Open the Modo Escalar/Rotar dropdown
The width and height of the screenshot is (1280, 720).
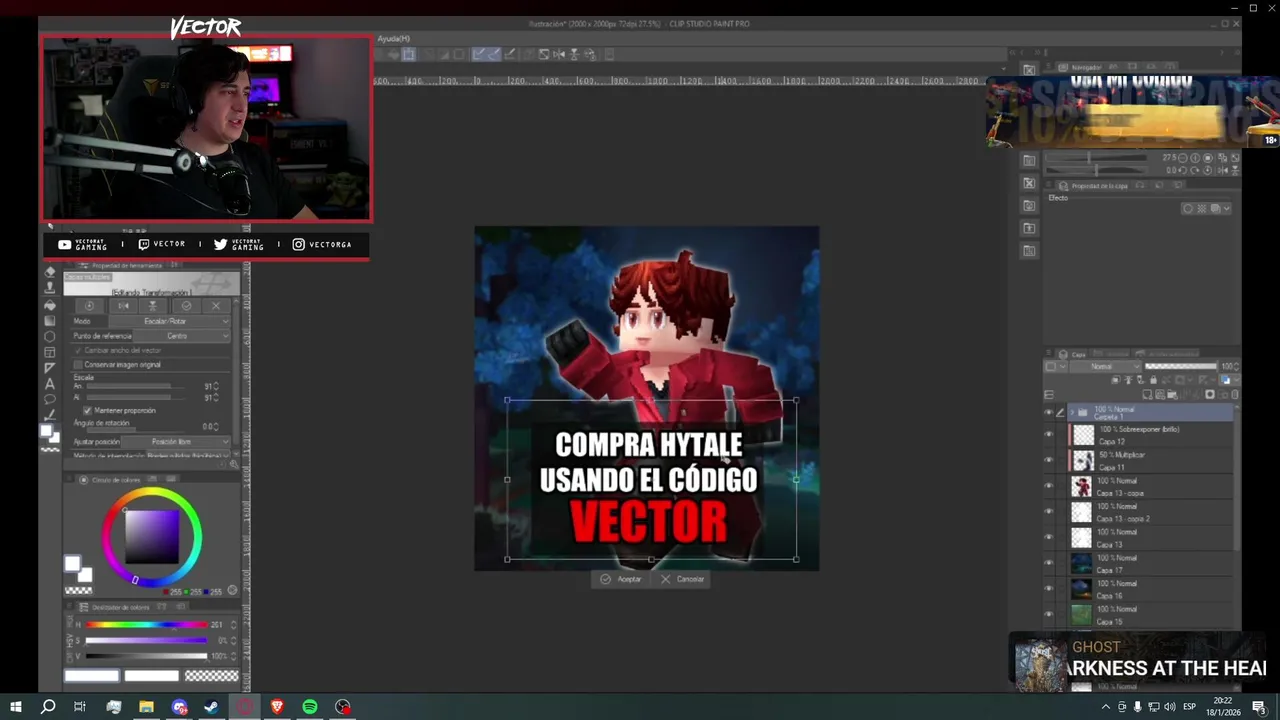tap(170, 321)
